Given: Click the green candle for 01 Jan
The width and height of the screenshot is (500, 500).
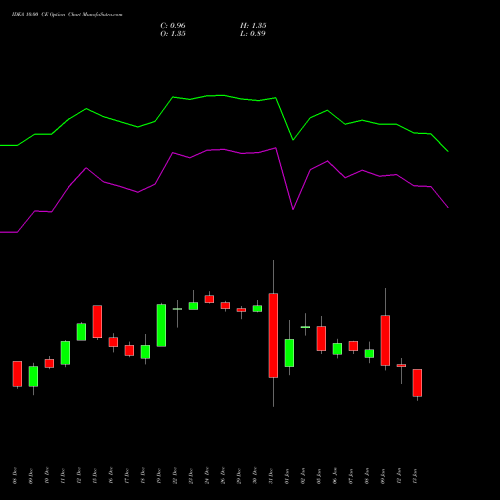Looking at the screenshot, I should [289, 353].
